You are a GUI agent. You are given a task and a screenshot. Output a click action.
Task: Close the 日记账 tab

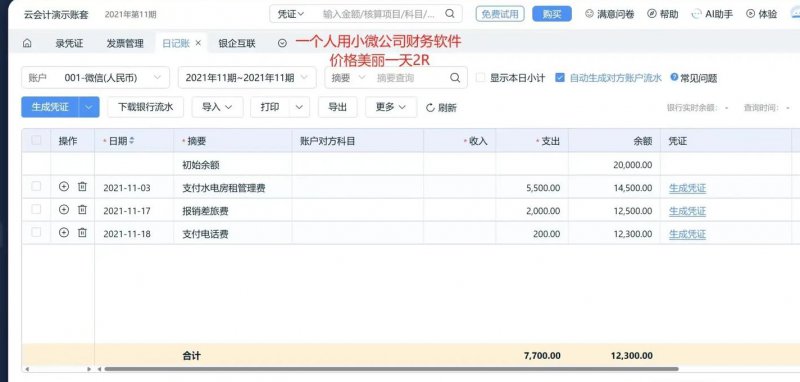coord(198,43)
